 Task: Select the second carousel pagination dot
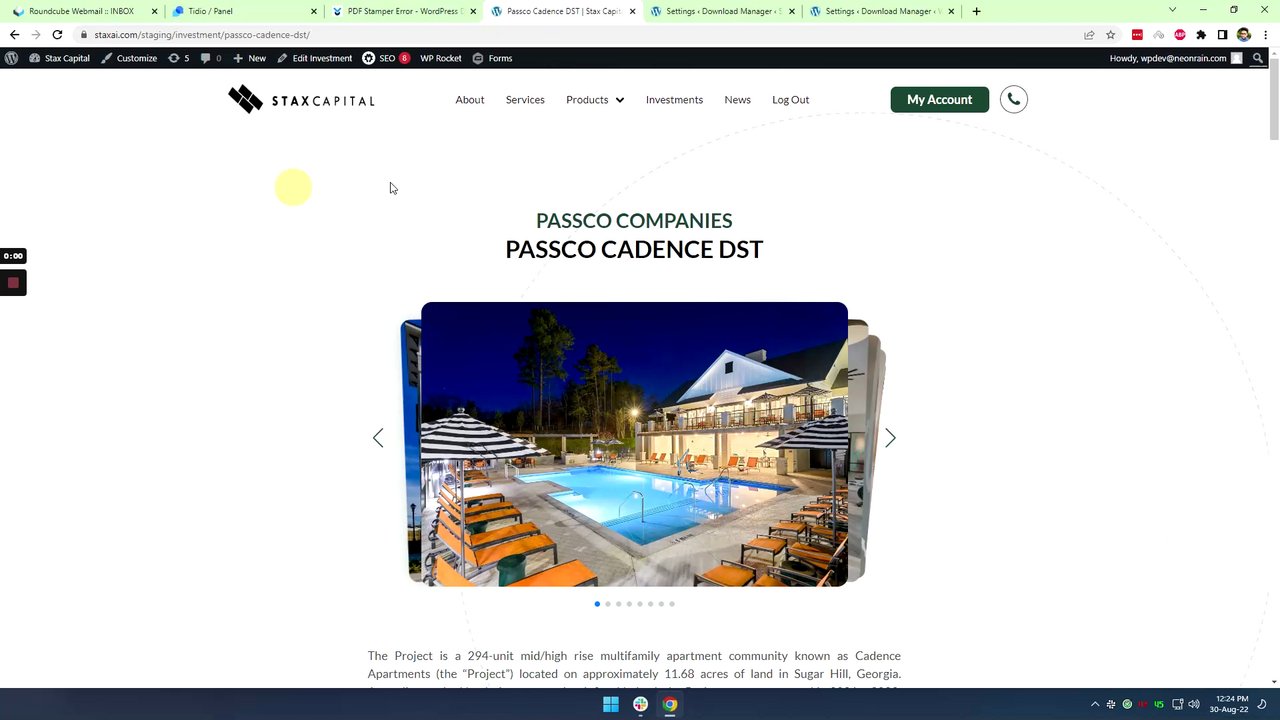pyautogui.click(x=608, y=604)
